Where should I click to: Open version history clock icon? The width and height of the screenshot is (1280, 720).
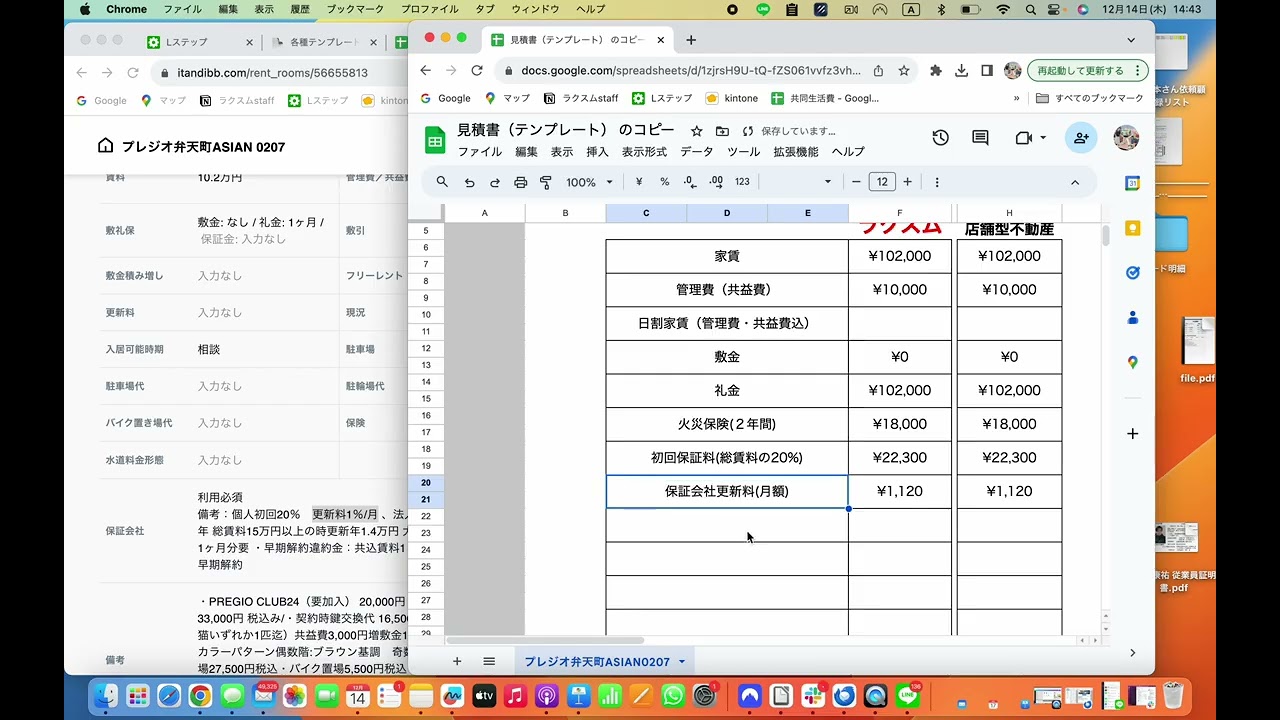pyautogui.click(x=940, y=138)
